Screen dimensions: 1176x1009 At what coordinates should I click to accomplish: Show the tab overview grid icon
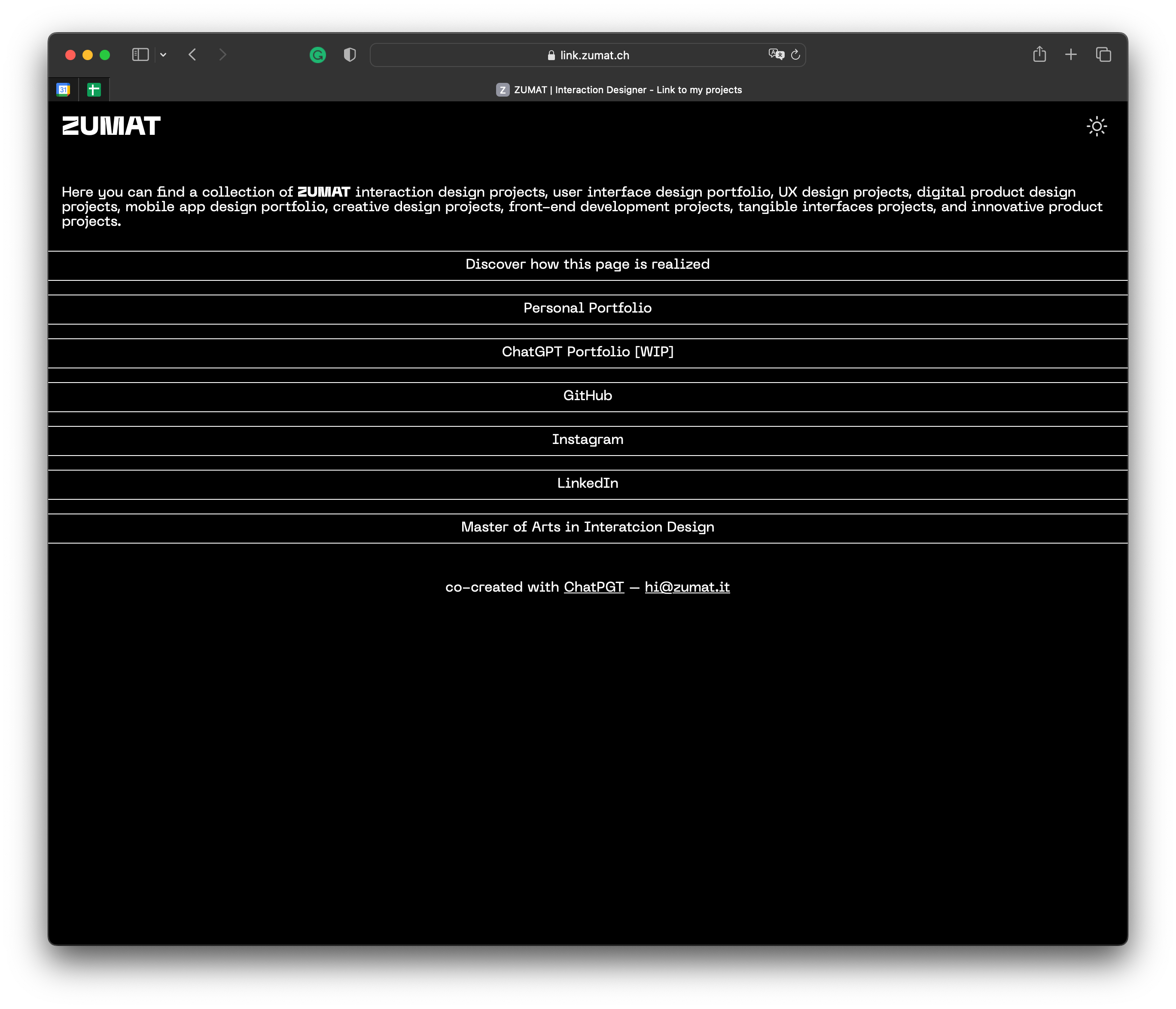(1104, 55)
